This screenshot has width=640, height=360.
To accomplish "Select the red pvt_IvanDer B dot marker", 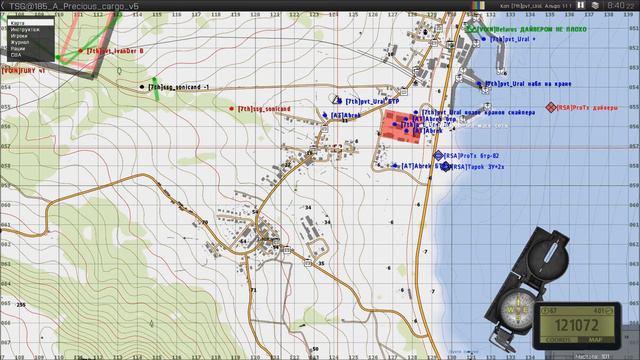I will [80, 51].
